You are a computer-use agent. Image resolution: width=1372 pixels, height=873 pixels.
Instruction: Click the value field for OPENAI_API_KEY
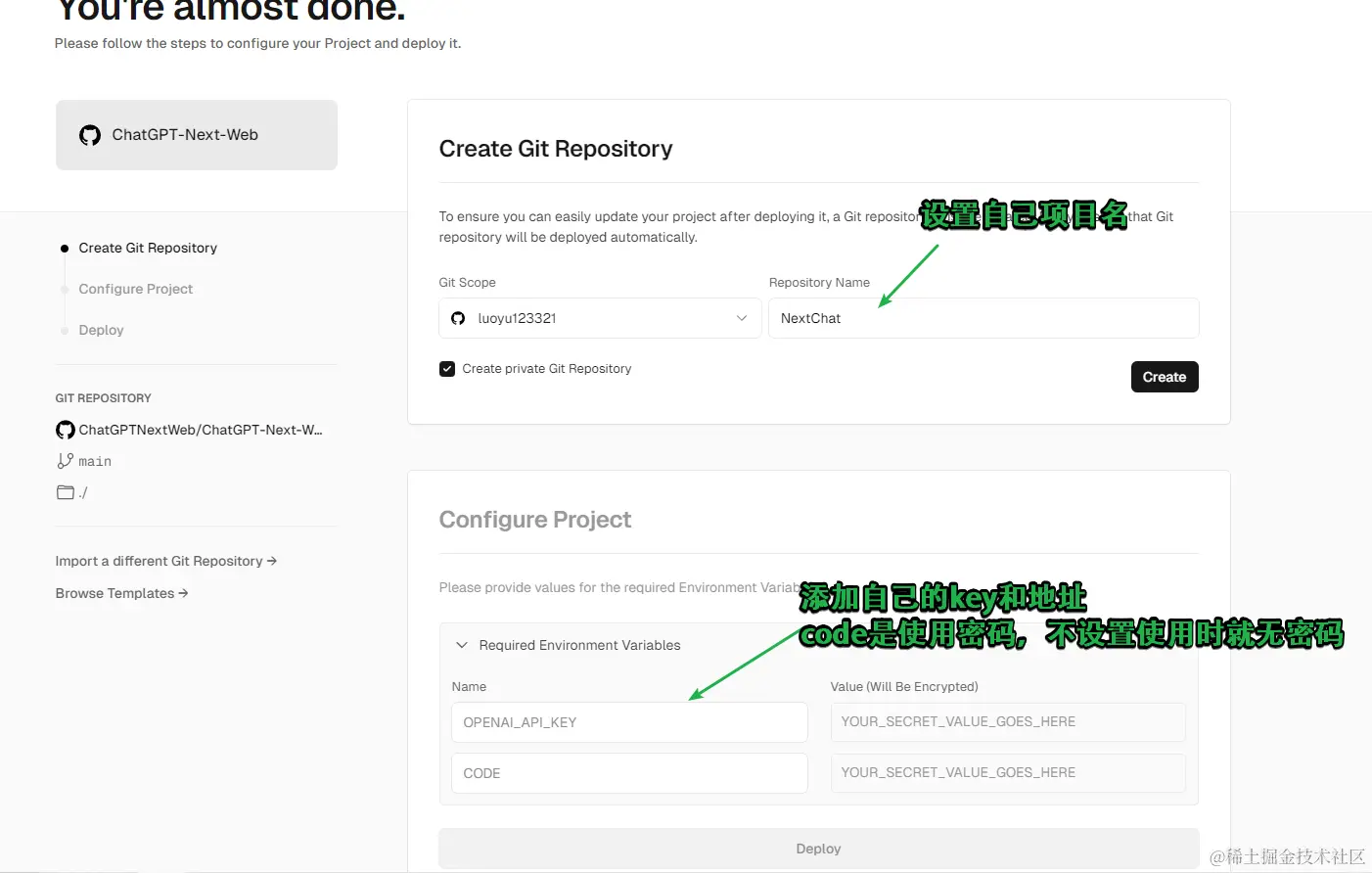(x=1008, y=721)
